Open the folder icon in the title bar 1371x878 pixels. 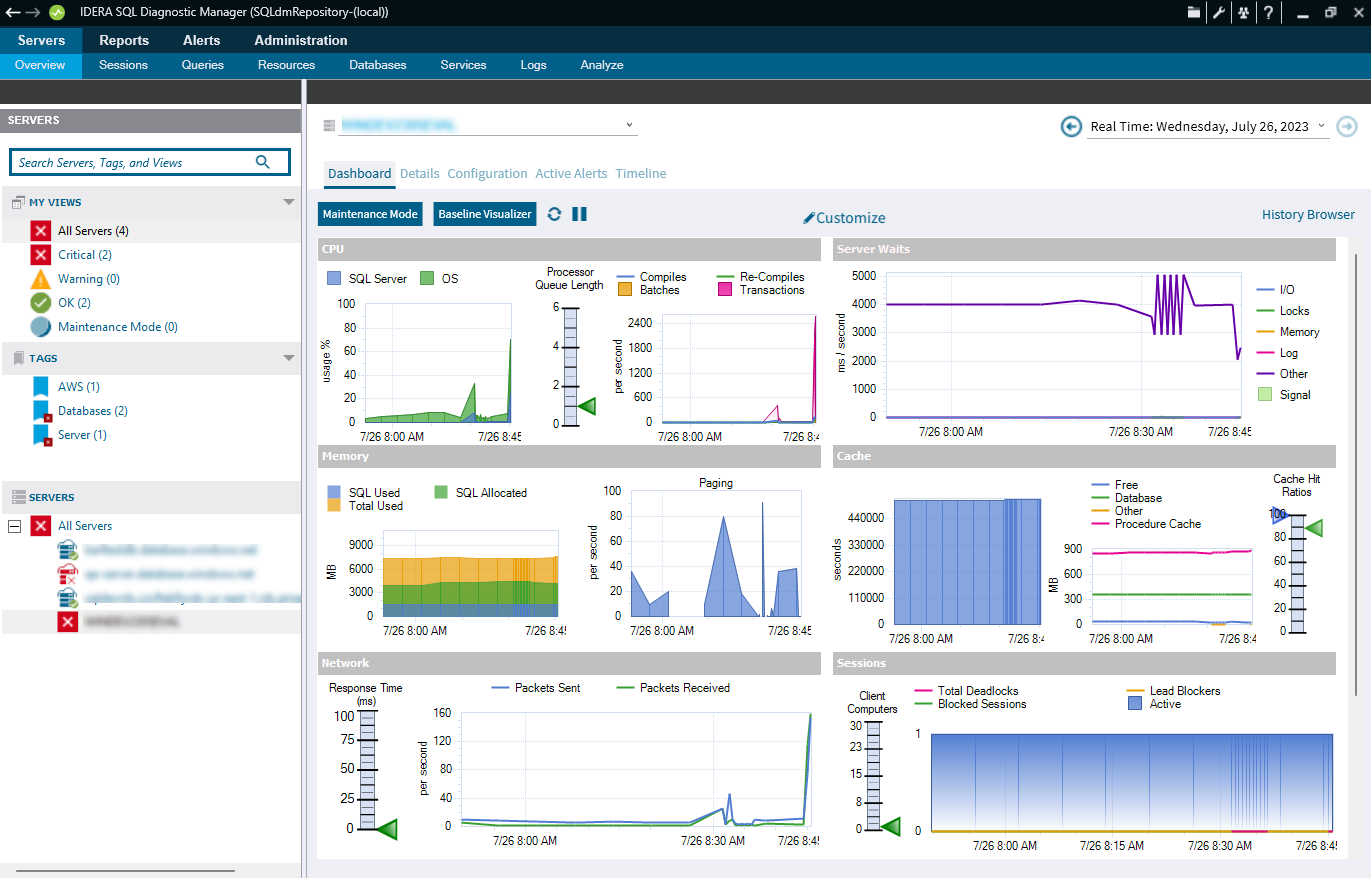coord(1193,13)
